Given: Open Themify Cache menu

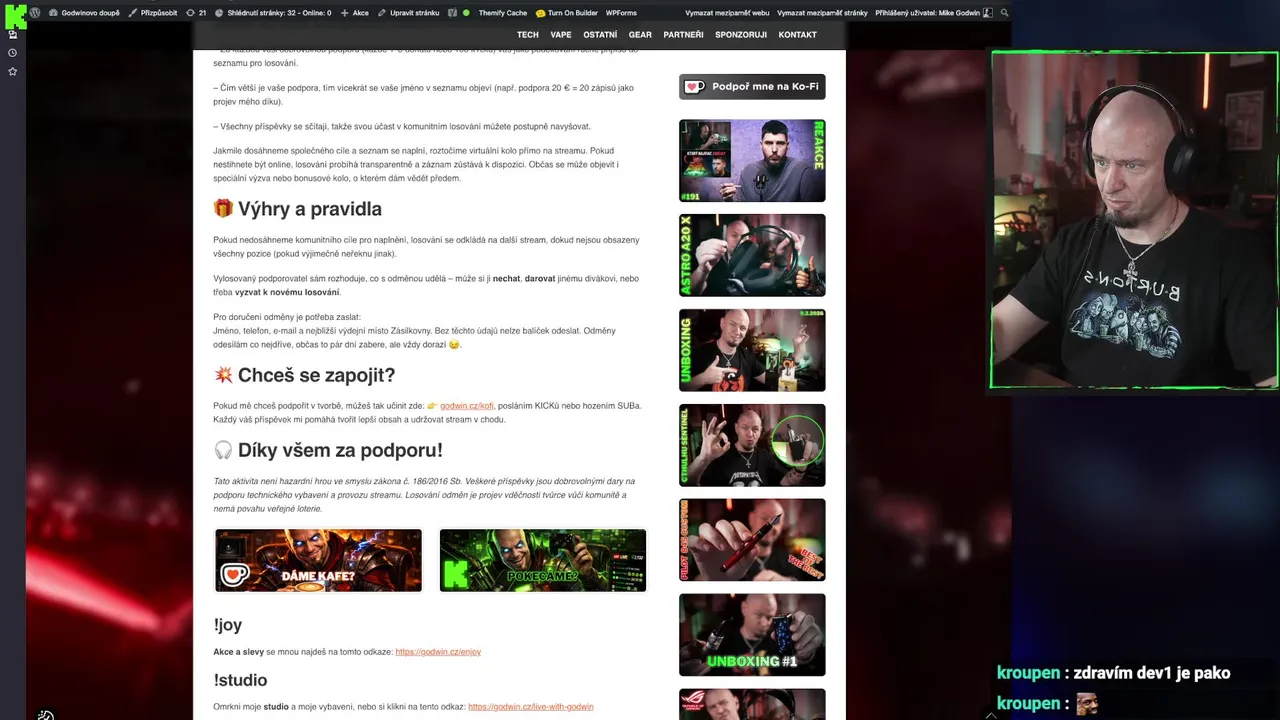Looking at the screenshot, I should pyautogui.click(x=503, y=13).
